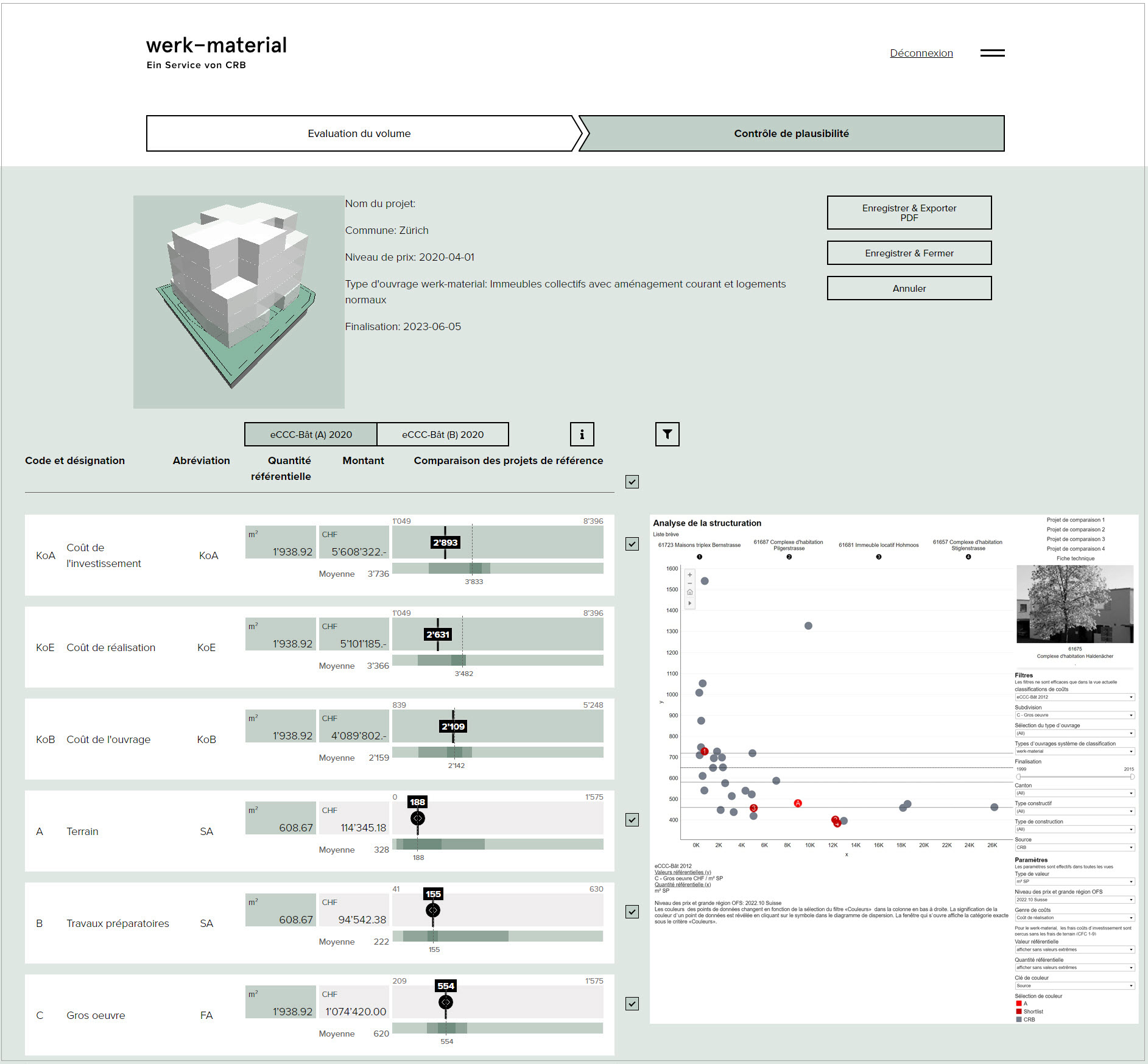Go to the Evaluation du volume step
1148x1064 pixels.
(x=359, y=133)
